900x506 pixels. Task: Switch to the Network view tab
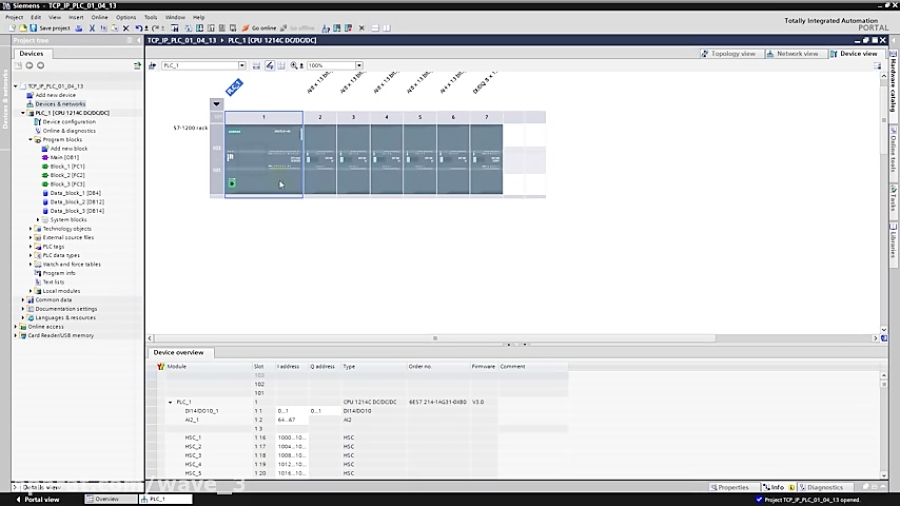click(792, 53)
